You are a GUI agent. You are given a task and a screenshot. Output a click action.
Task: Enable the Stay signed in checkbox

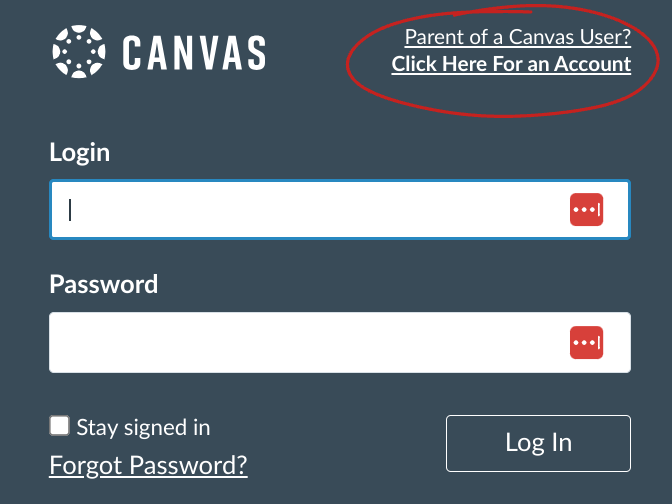pyautogui.click(x=60, y=426)
